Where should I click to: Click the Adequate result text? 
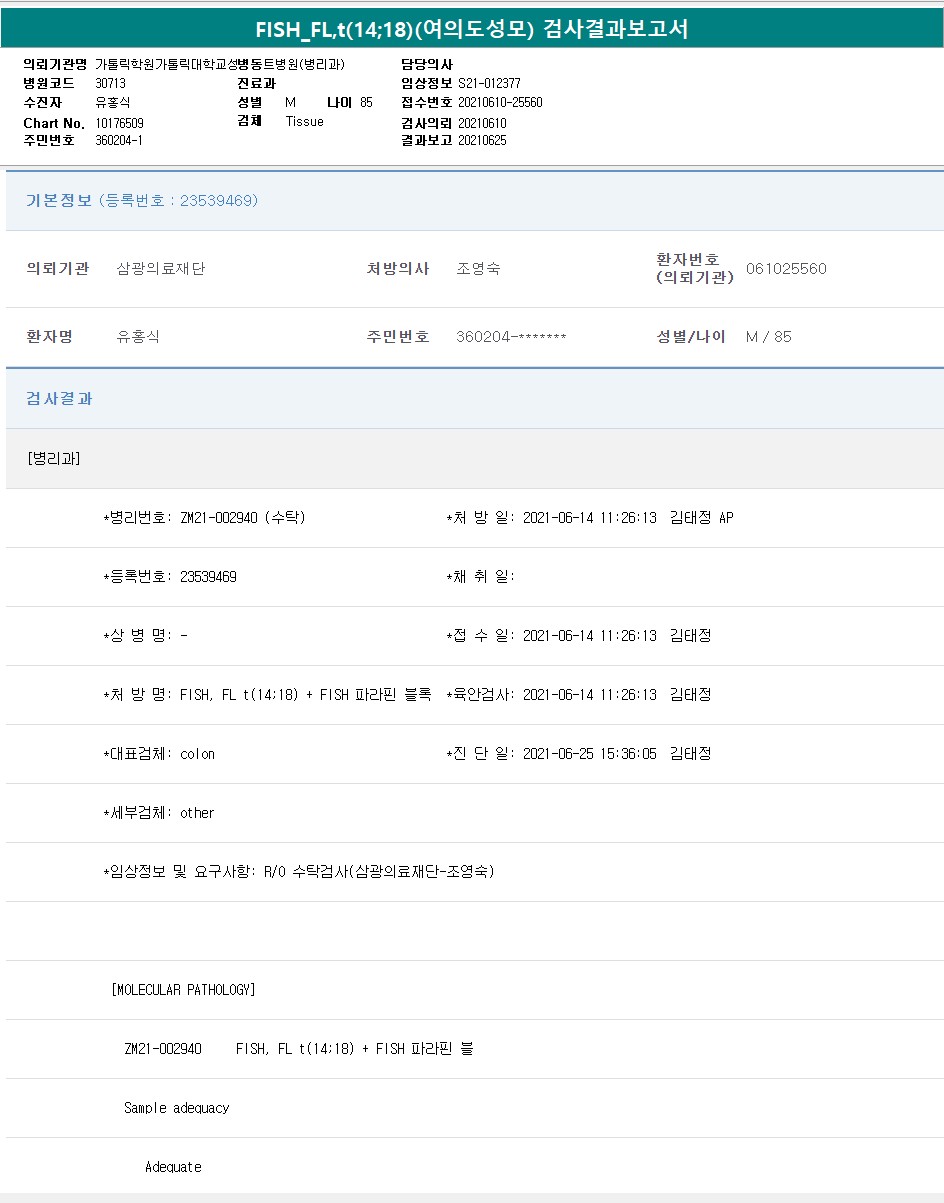[173, 1167]
